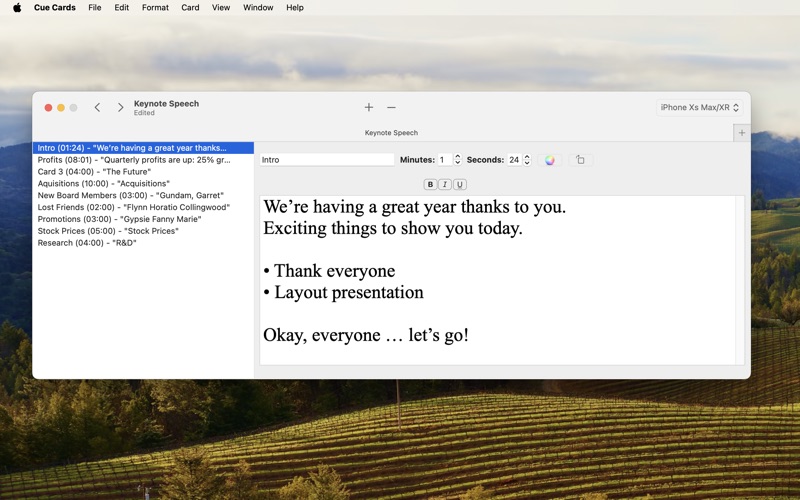Select the Lost Friends (02:00) card
Screen dimensions: 800x500
point(143,207)
